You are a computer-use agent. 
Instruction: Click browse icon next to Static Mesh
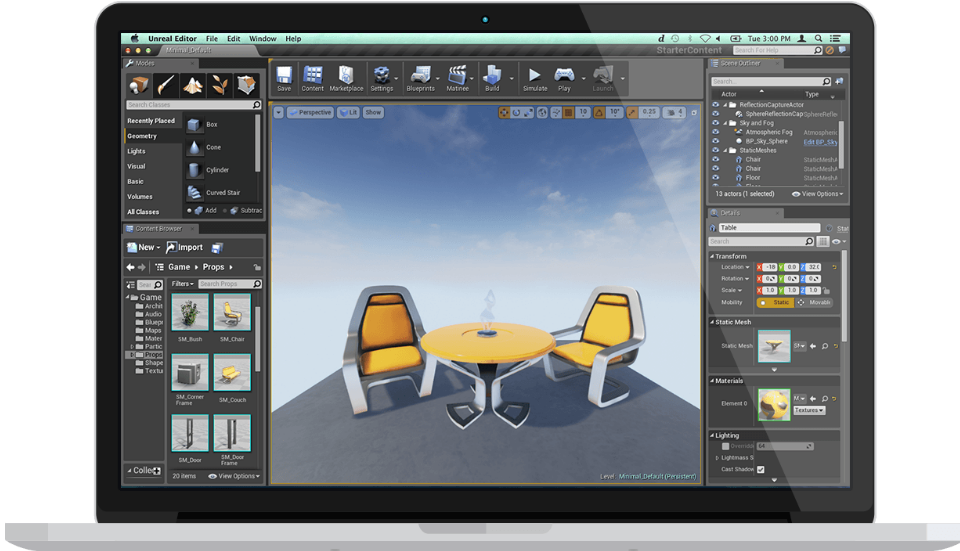(825, 347)
